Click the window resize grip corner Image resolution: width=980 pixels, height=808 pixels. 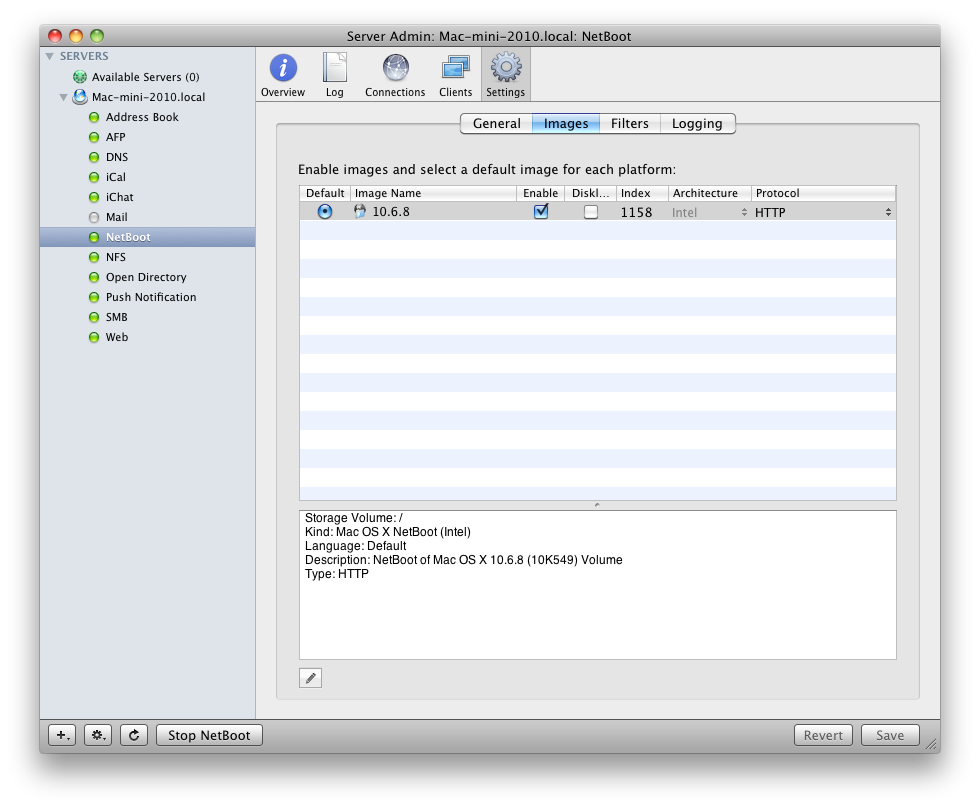point(931,744)
